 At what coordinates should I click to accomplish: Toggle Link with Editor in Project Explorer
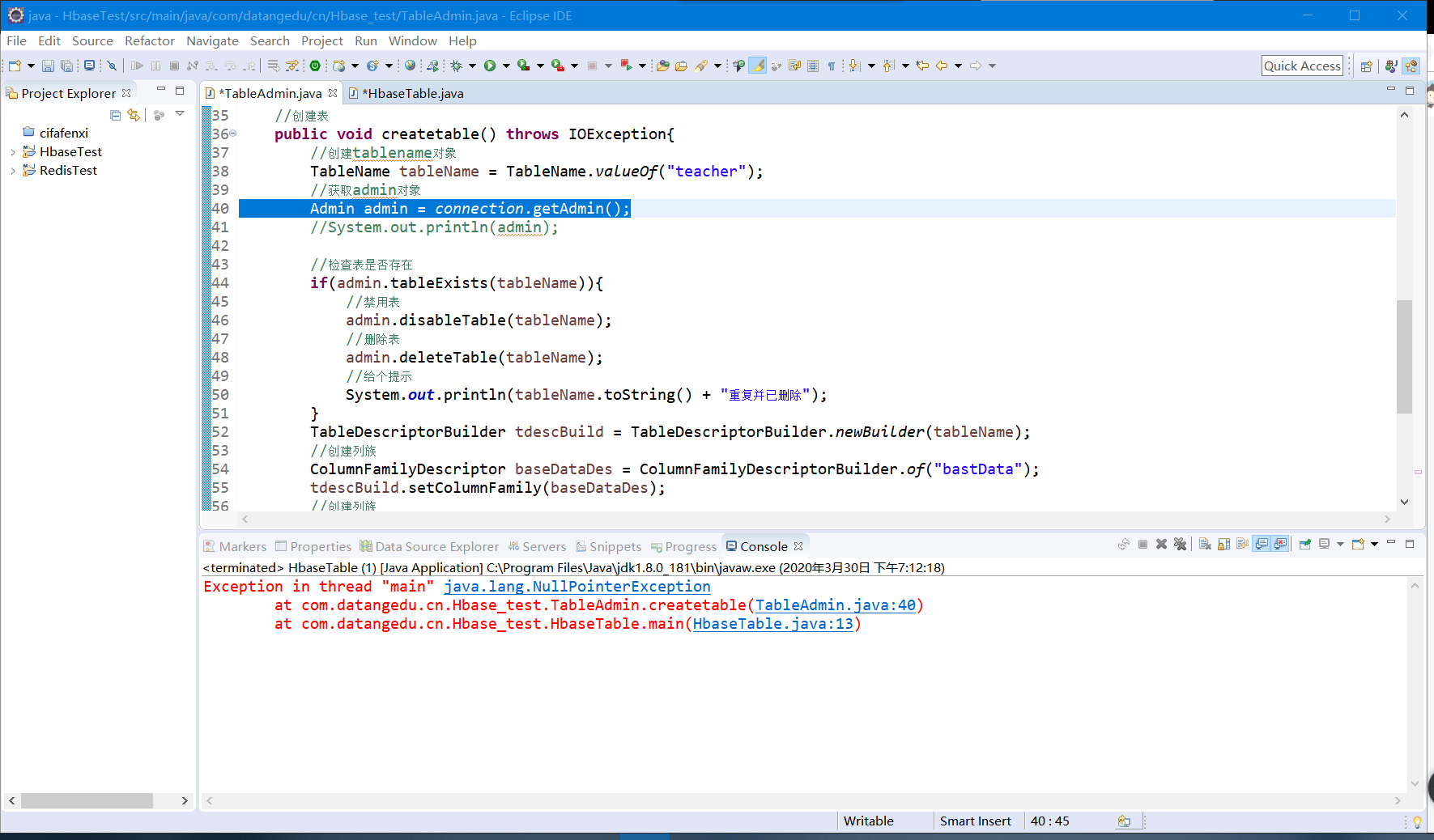[134, 115]
